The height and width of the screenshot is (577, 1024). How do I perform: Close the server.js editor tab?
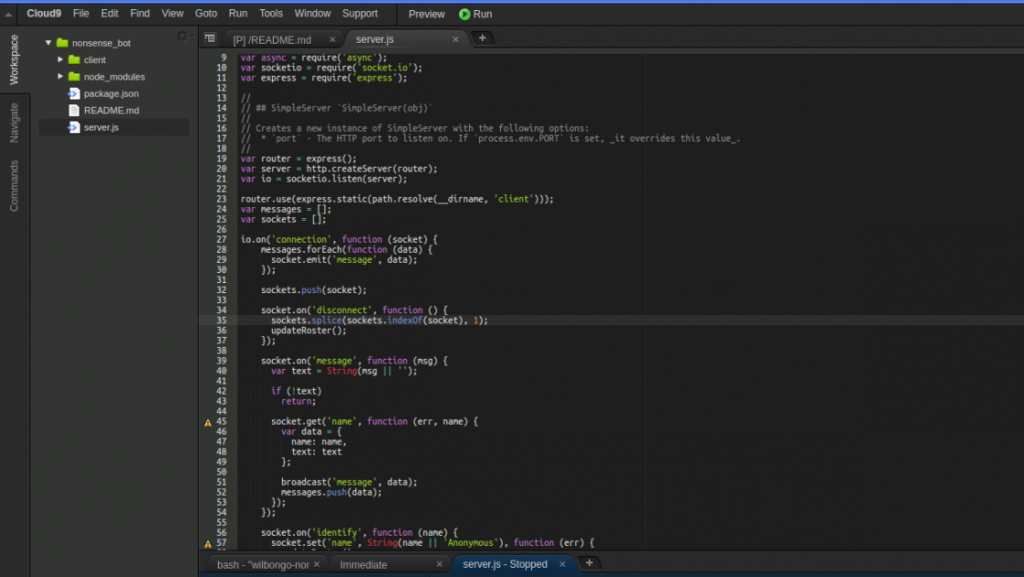[455, 40]
